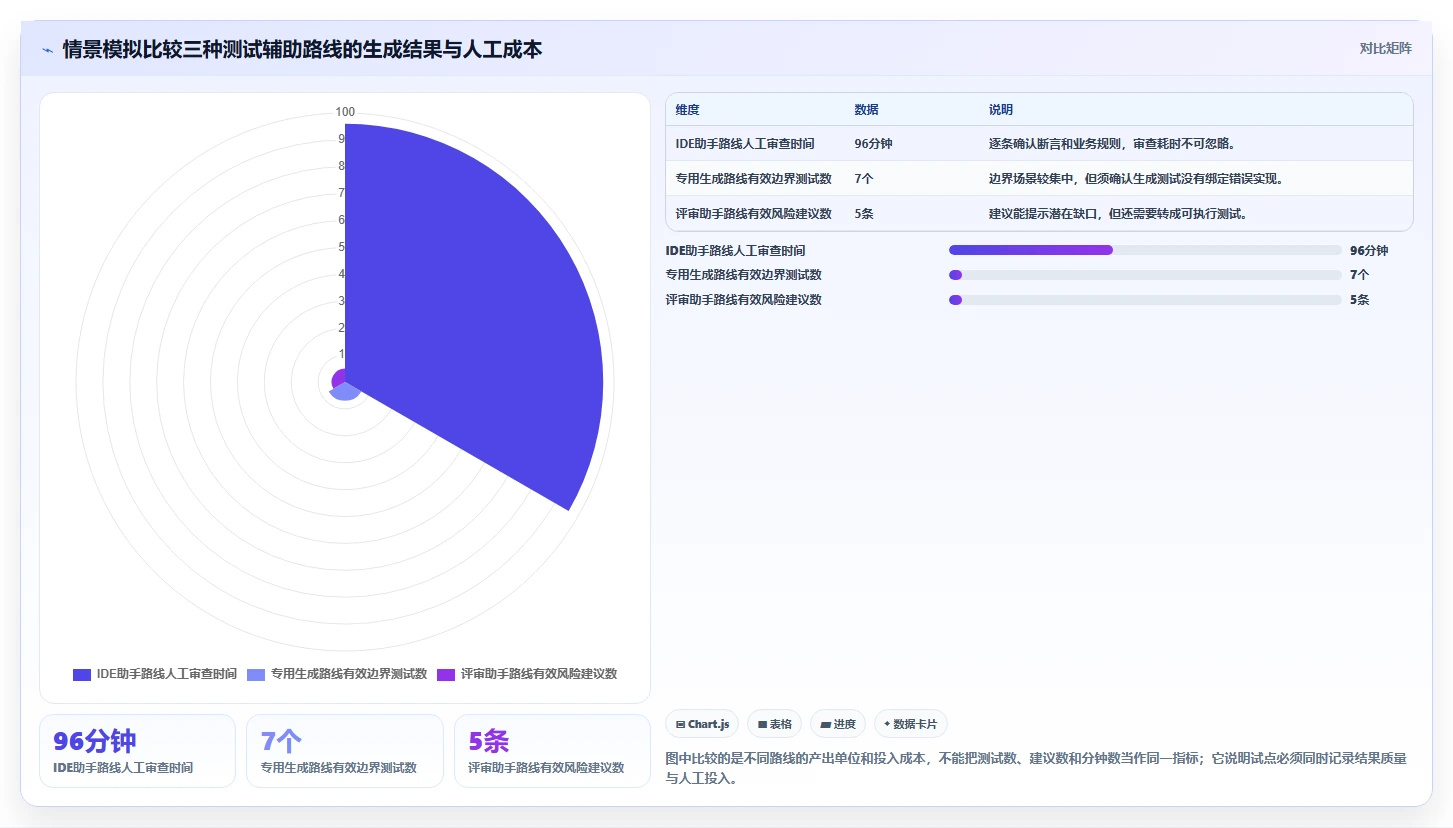Toggle legend swatch for 专用生成路线有效边界测试数

tap(256, 674)
